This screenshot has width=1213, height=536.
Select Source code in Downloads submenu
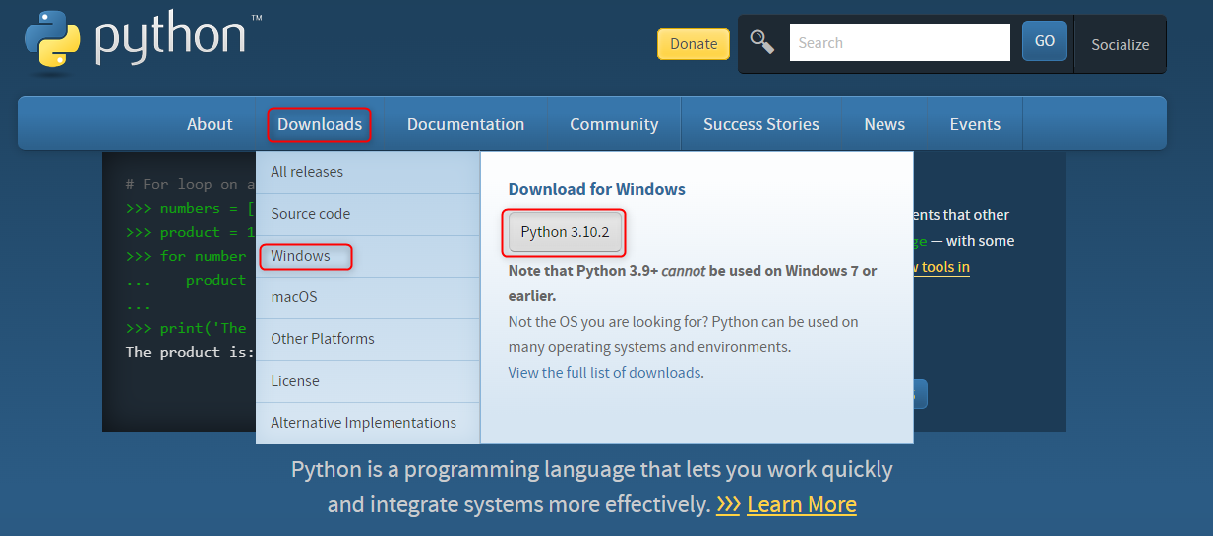[368, 214]
